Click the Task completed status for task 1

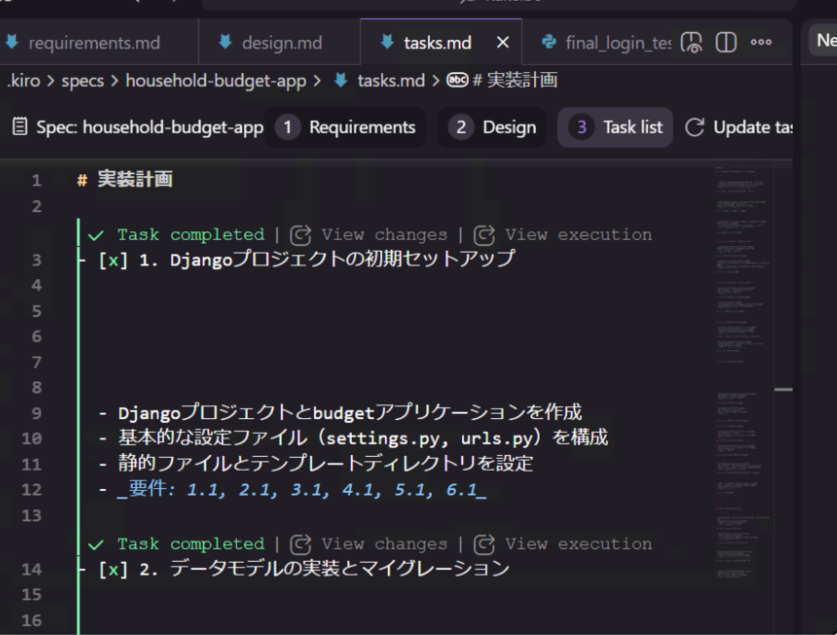click(191, 235)
